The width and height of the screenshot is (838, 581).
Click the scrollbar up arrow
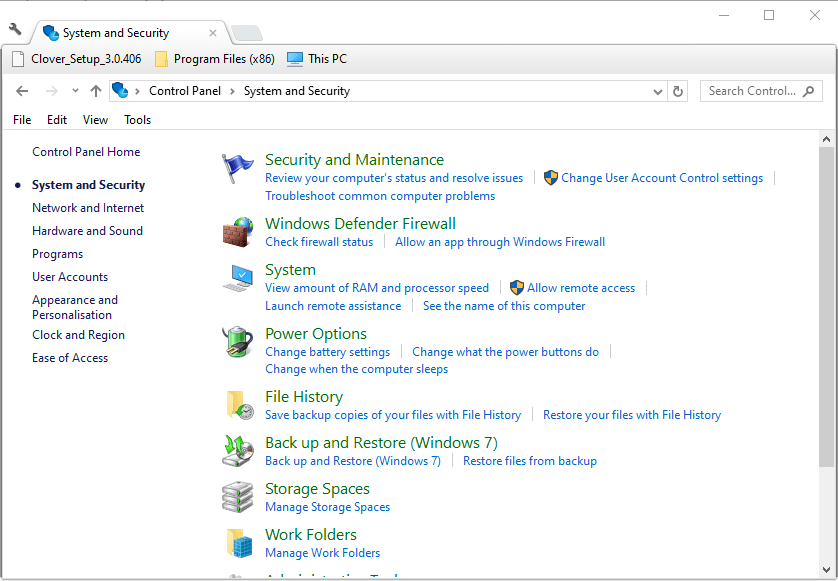(827, 140)
